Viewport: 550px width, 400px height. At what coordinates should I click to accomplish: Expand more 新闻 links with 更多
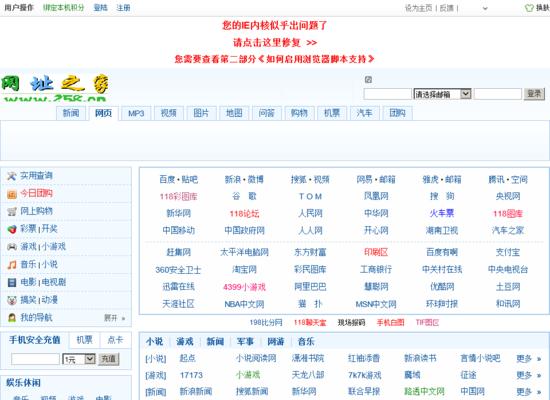click(528, 391)
